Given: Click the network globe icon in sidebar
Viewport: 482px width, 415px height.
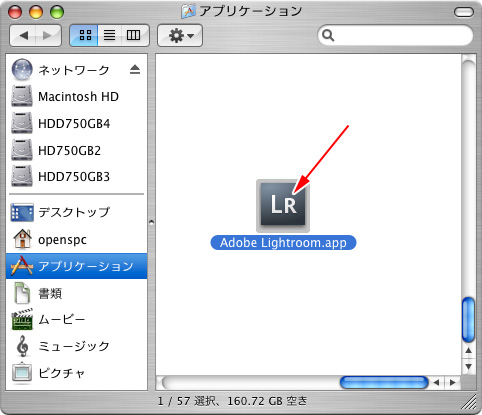Looking at the screenshot, I should pos(22,69).
